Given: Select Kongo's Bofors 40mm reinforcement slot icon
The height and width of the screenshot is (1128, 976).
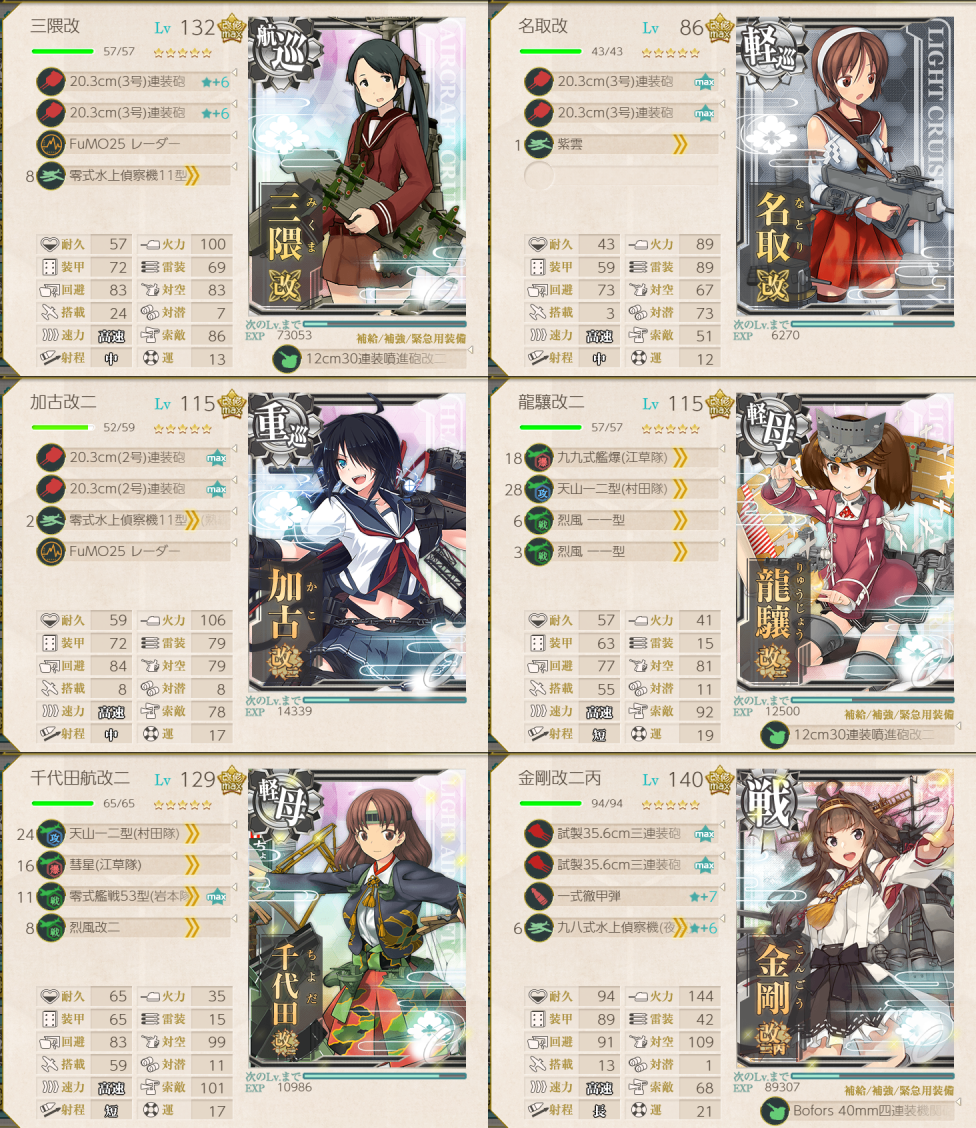Looking at the screenshot, I should click(x=775, y=1111).
